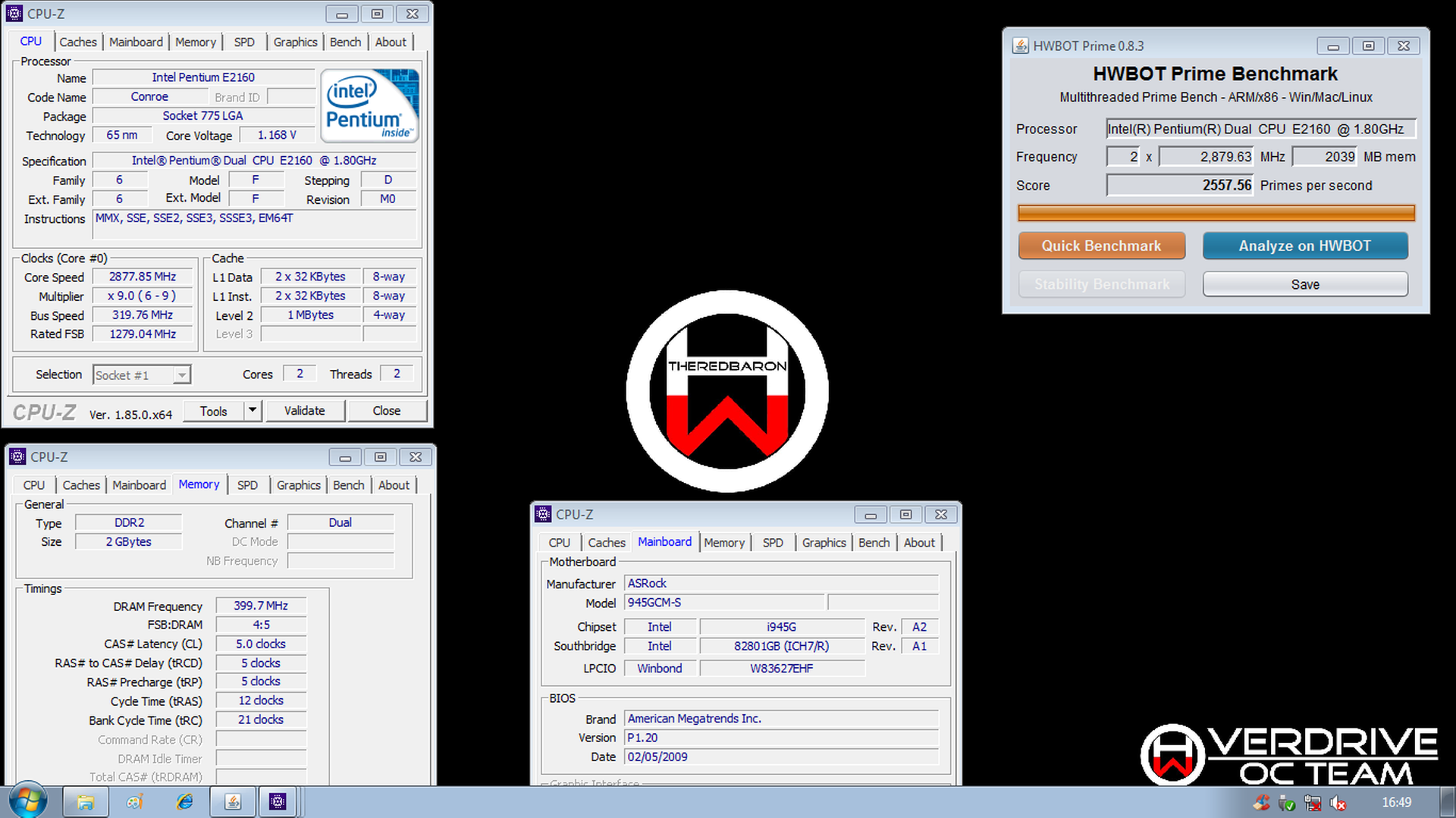Open Graphics tab in the CPU-Z Memory window

pos(298,485)
